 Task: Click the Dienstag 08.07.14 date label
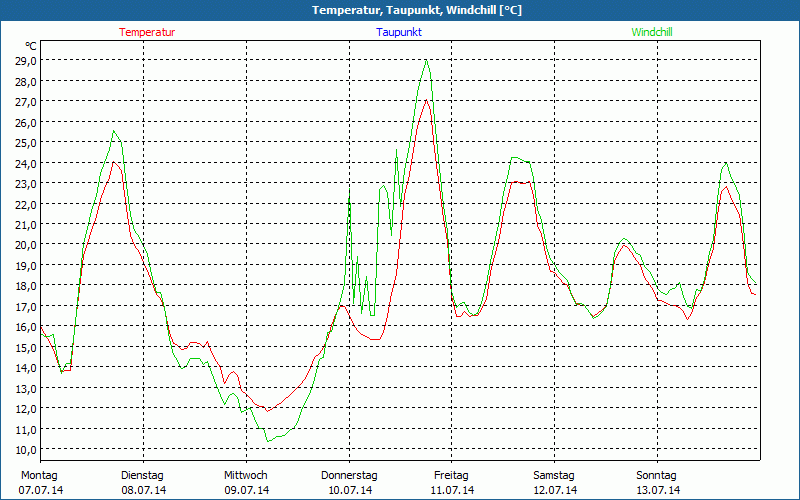[x=142, y=482]
